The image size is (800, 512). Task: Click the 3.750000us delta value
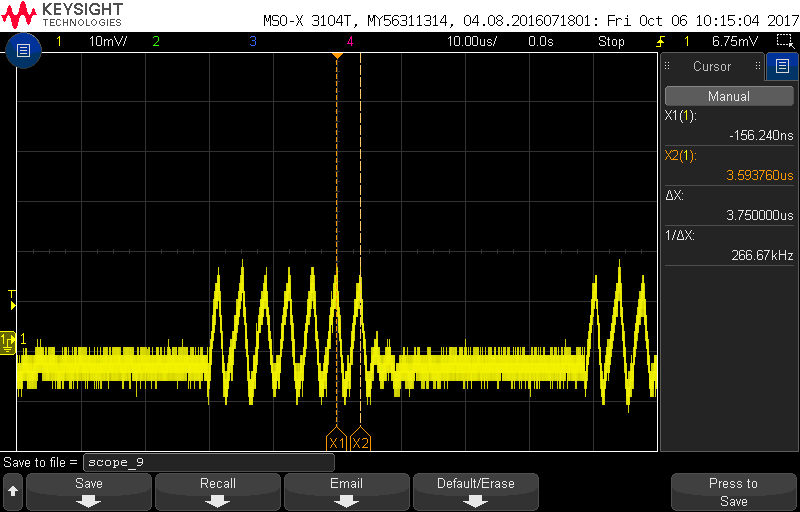tap(760, 215)
